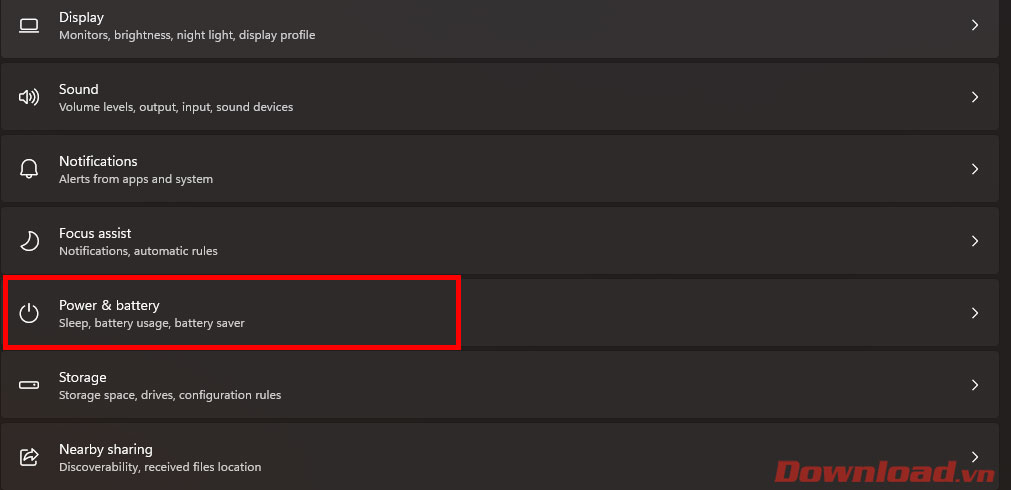Expand the Focus assist row chevron
1011x490 pixels.
click(x=975, y=241)
